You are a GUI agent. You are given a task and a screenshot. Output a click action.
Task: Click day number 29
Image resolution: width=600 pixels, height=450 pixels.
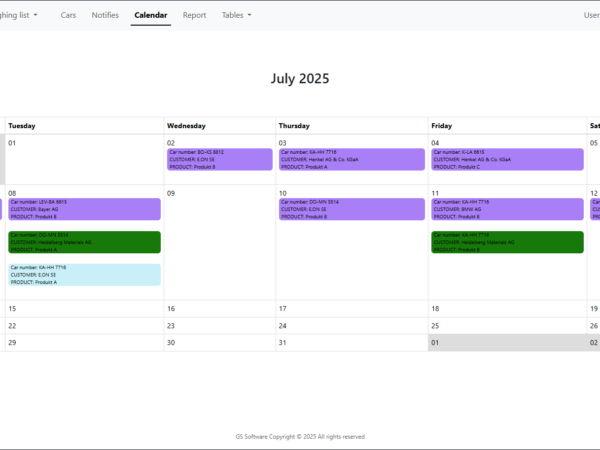coord(12,343)
